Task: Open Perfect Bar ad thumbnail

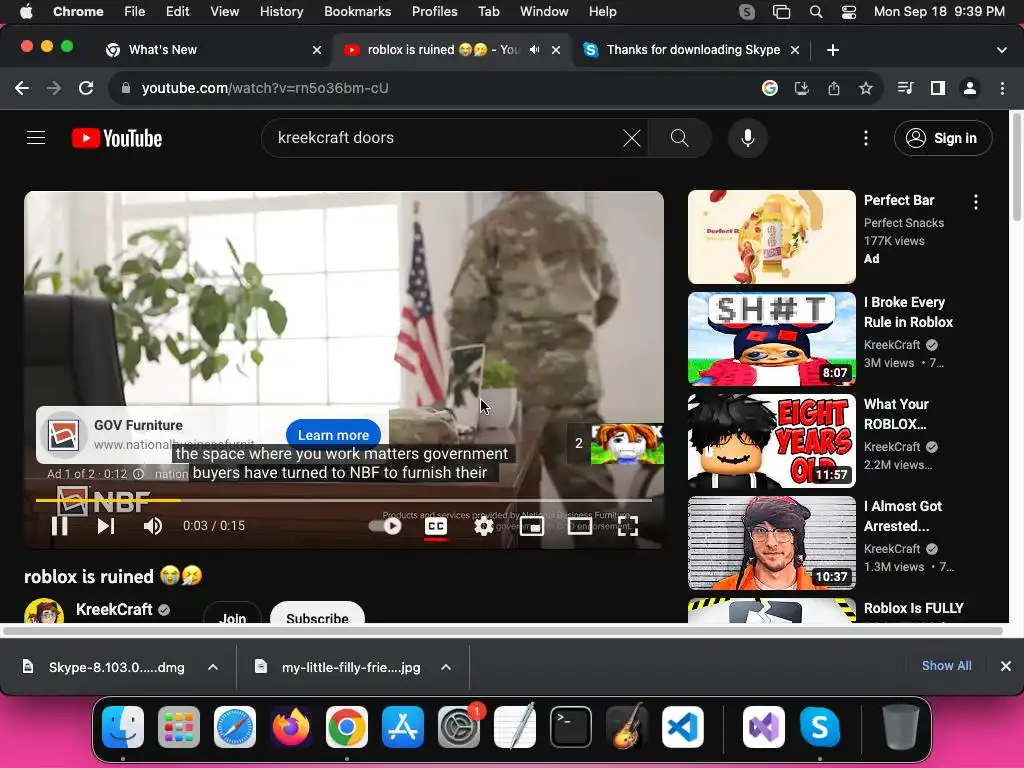Action: (771, 237)
